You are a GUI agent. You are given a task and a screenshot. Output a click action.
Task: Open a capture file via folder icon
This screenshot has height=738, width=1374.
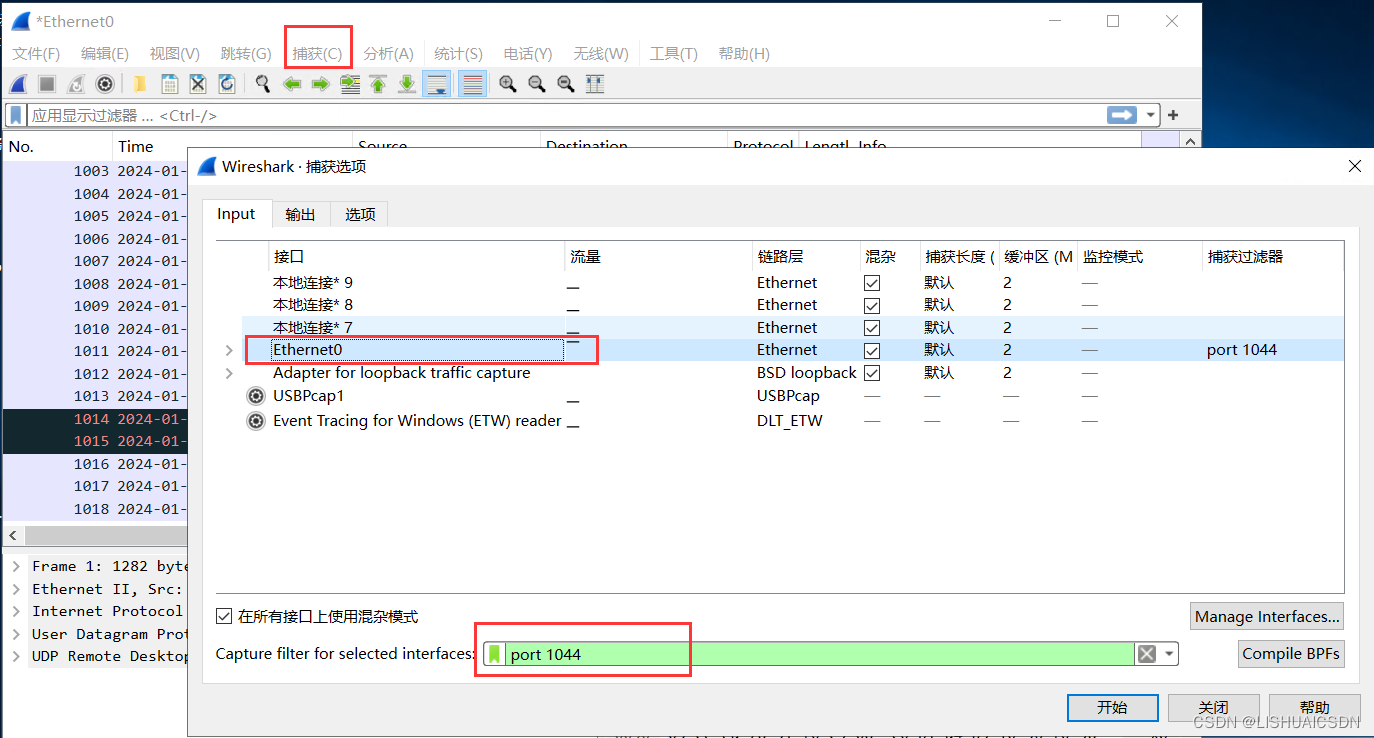tap(140, 84)
